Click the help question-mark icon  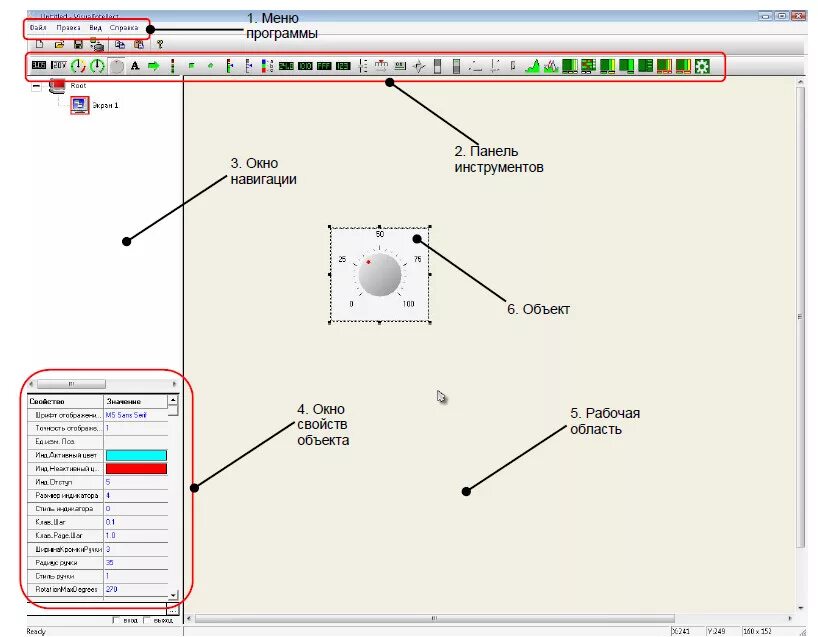(160, 45)
